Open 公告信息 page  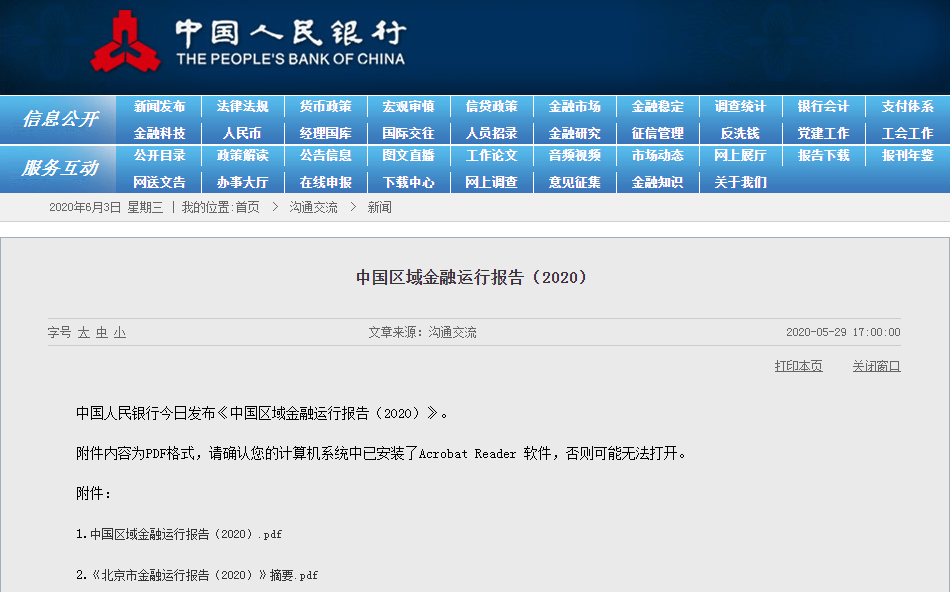click(x=325, y=156)
